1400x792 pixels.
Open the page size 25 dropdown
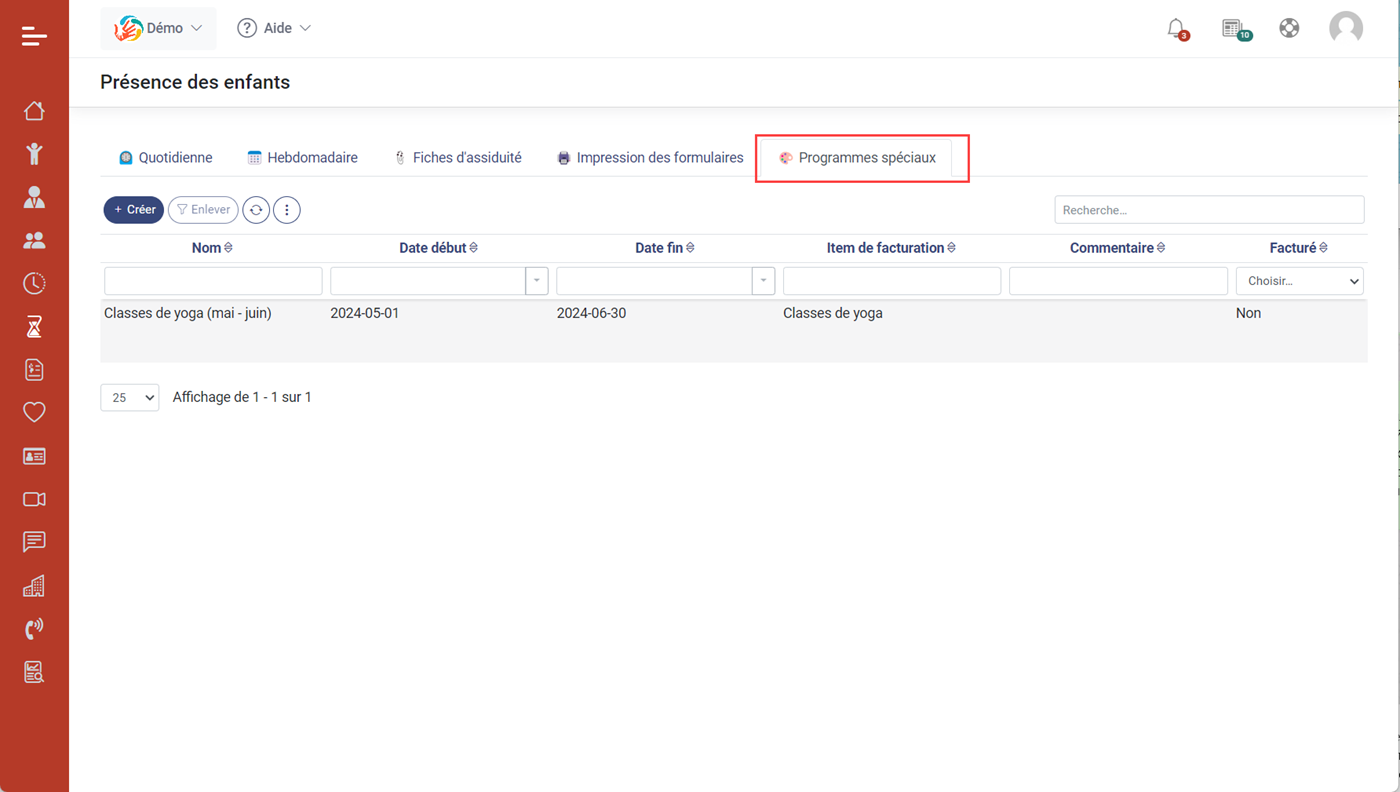tap(130, 397)
